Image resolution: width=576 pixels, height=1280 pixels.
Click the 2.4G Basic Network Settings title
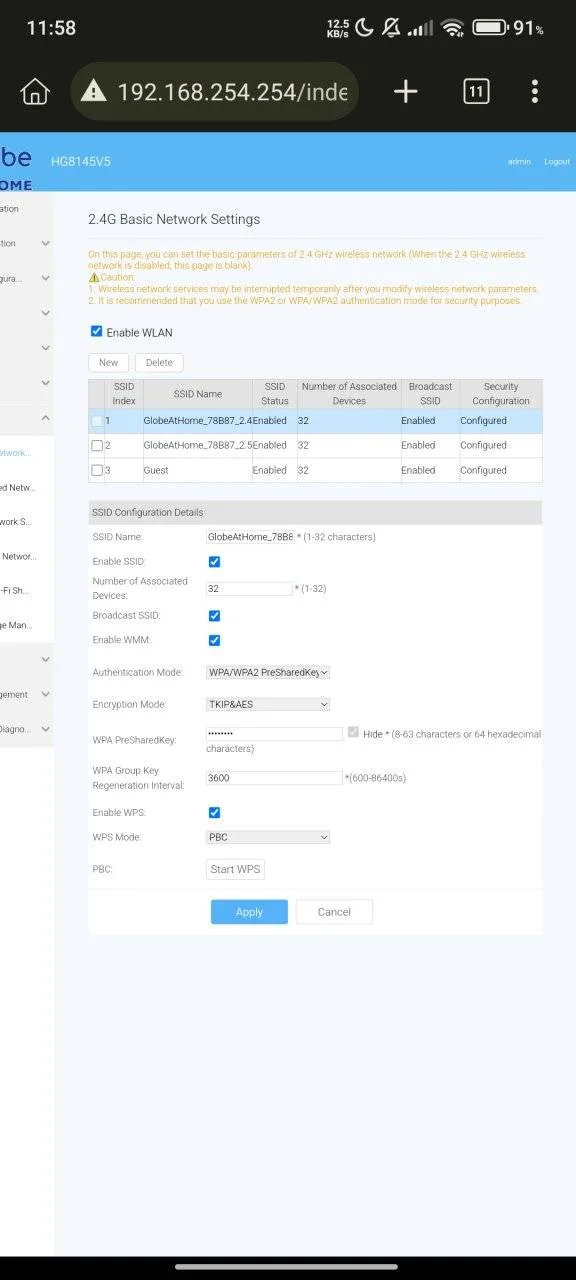click(174, 219)
